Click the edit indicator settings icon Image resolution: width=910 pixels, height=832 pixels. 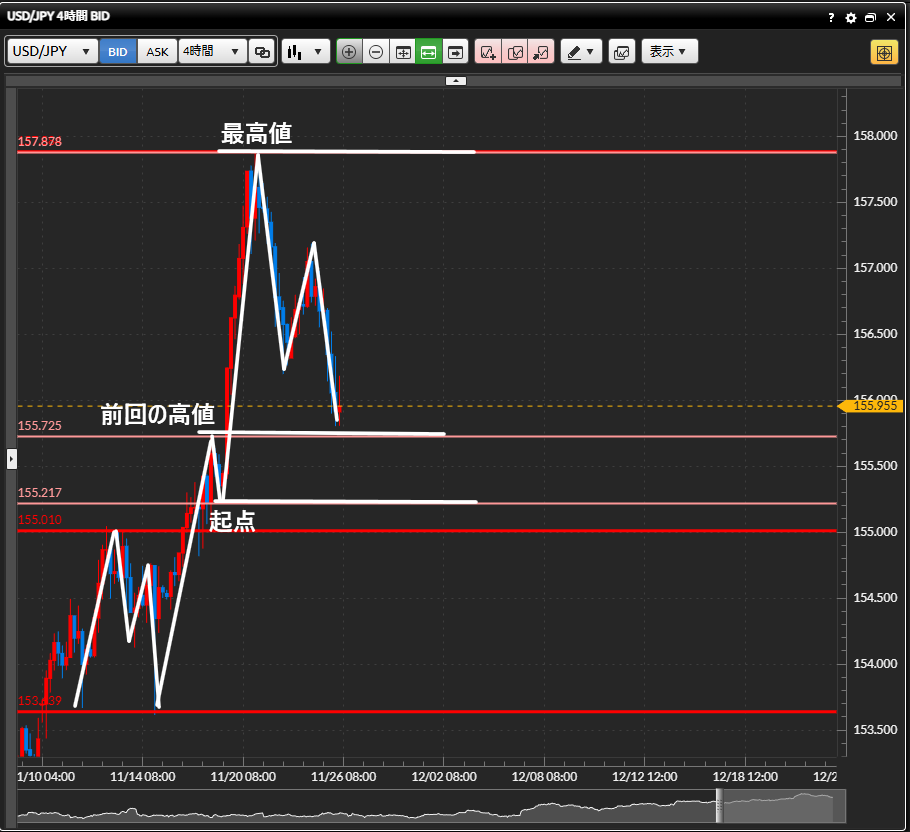(x=515, y=52)
